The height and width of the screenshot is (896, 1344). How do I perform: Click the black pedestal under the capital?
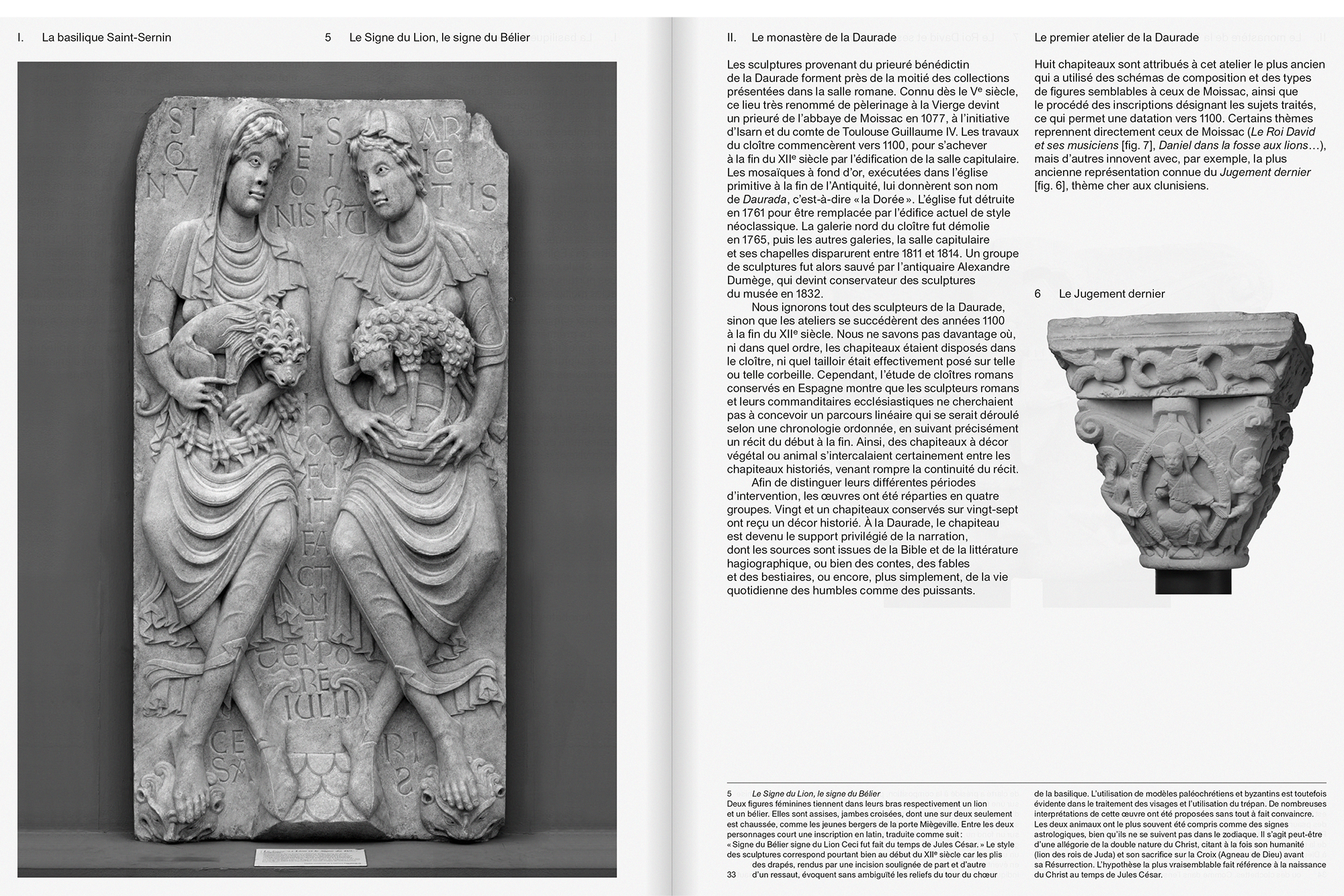(1193, 580)
